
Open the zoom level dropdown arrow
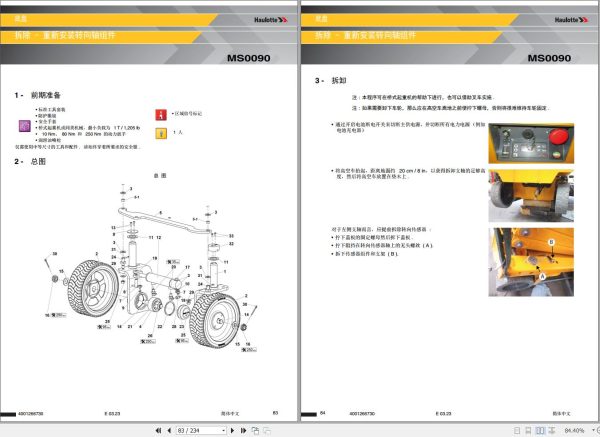593,430
